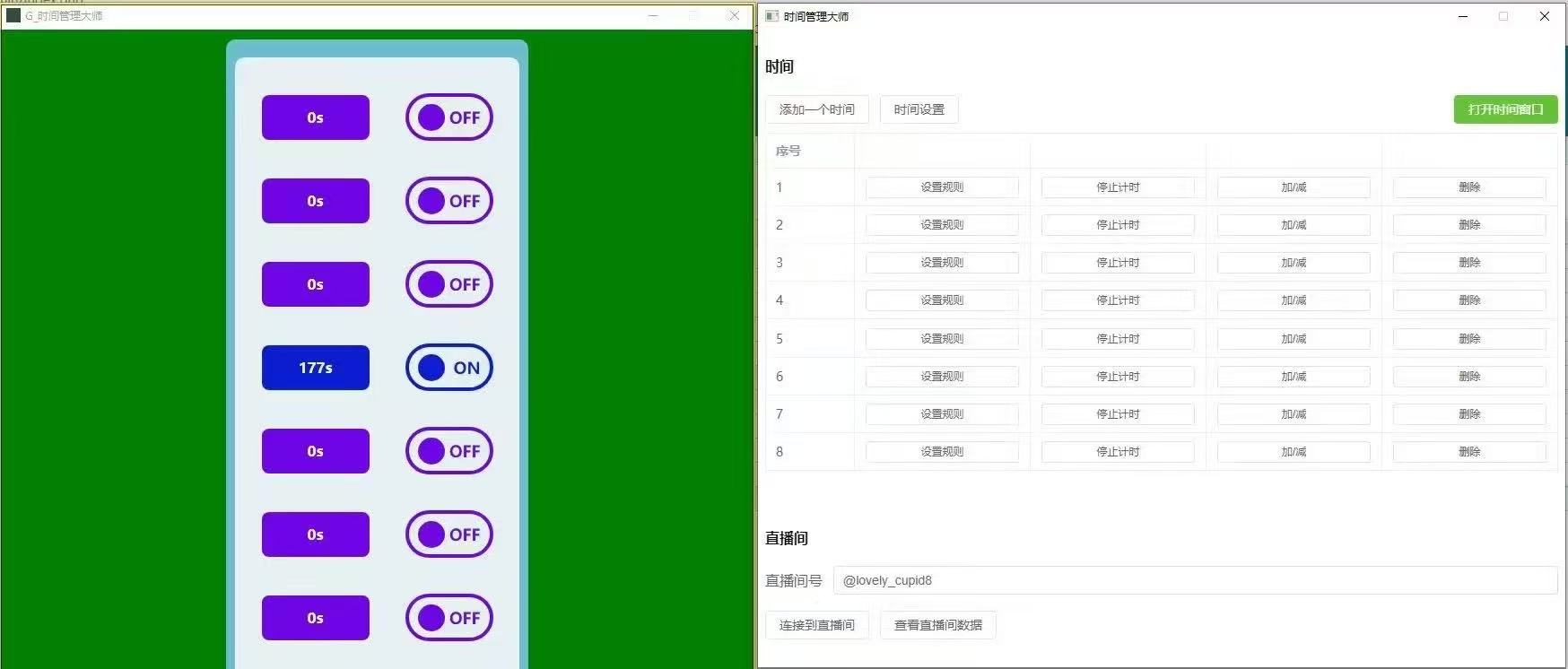1568x669 pixels.
Task: Remove row 3 via 删除
Action: point(1469,263)
